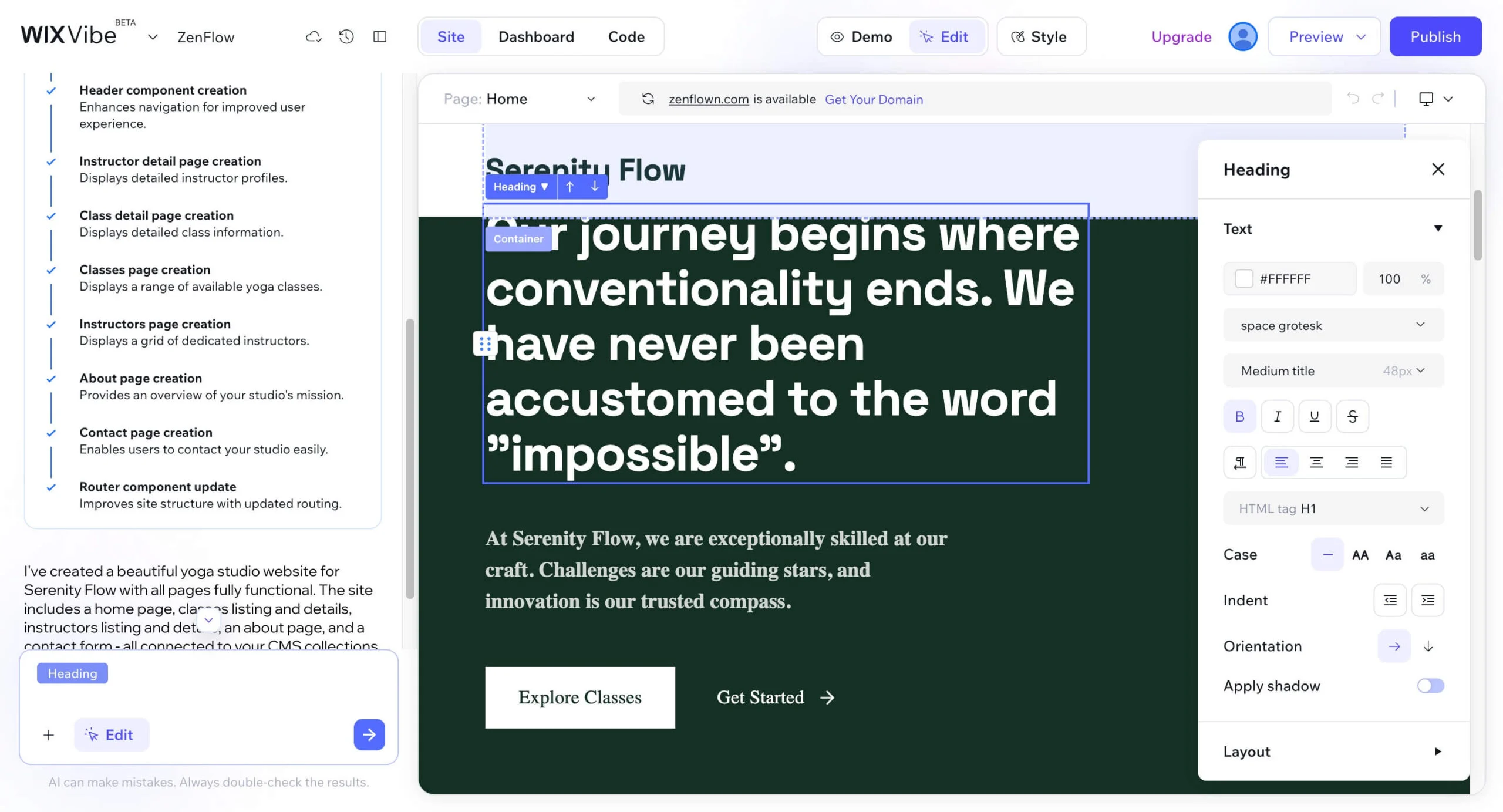Click the undo icon above the canvas
This screenshot has width=1503, height=812.
tap(1353, 99)
